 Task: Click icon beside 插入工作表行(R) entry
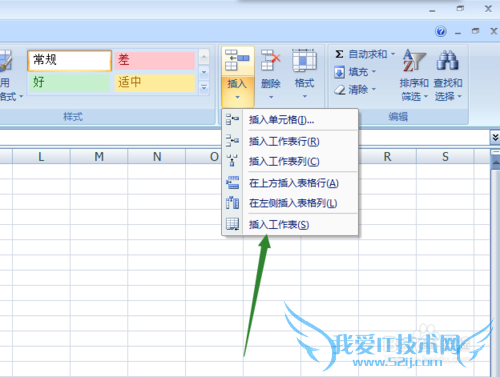[232, 141]
